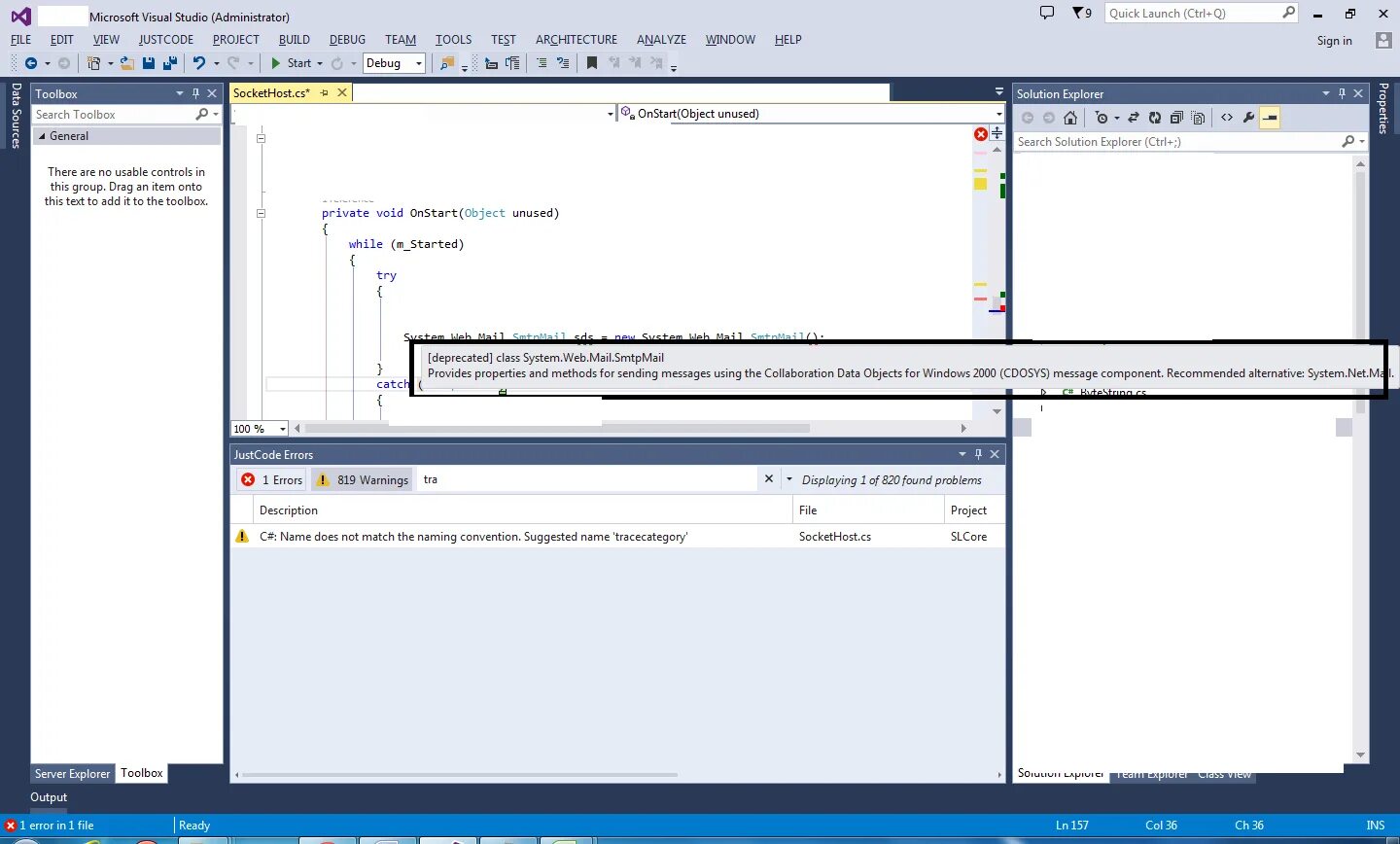Click the Feedback speech bubble icon
This screenshot has height=844, width=1400.
tap(1047, 13)
